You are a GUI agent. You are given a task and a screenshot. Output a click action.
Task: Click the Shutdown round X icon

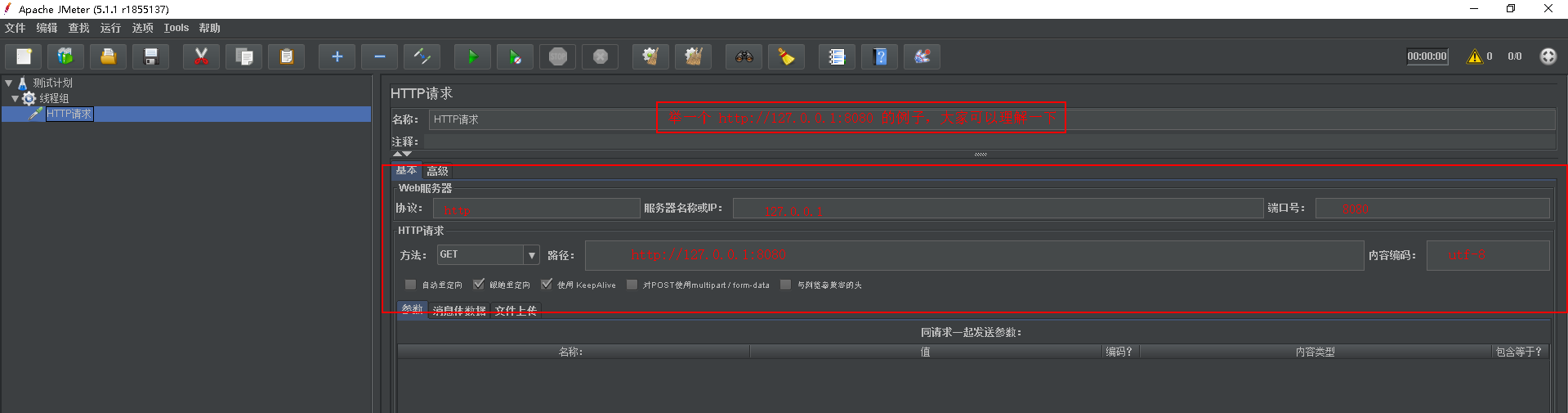[601, 56]
